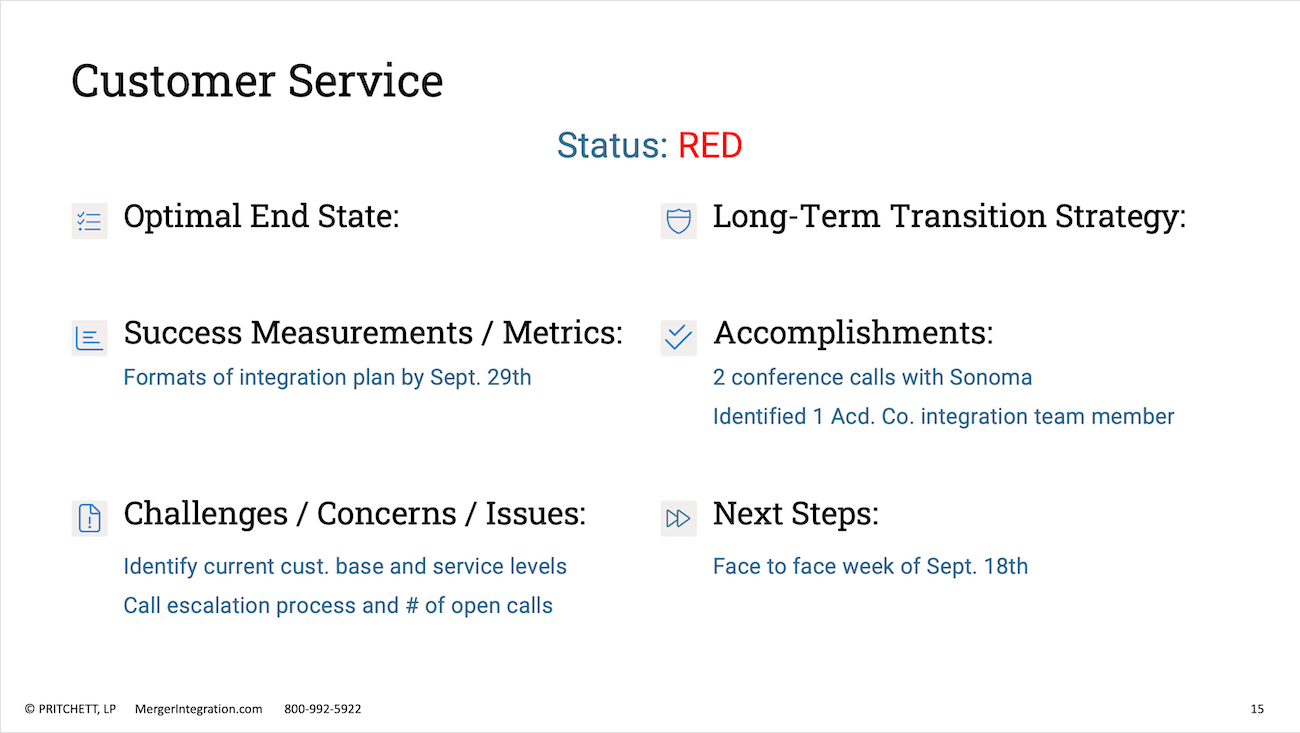Select the Success Measurements / Metrics heading
Image resolution: width=1300 pixels, height=733 pixels.
point(373,333)
